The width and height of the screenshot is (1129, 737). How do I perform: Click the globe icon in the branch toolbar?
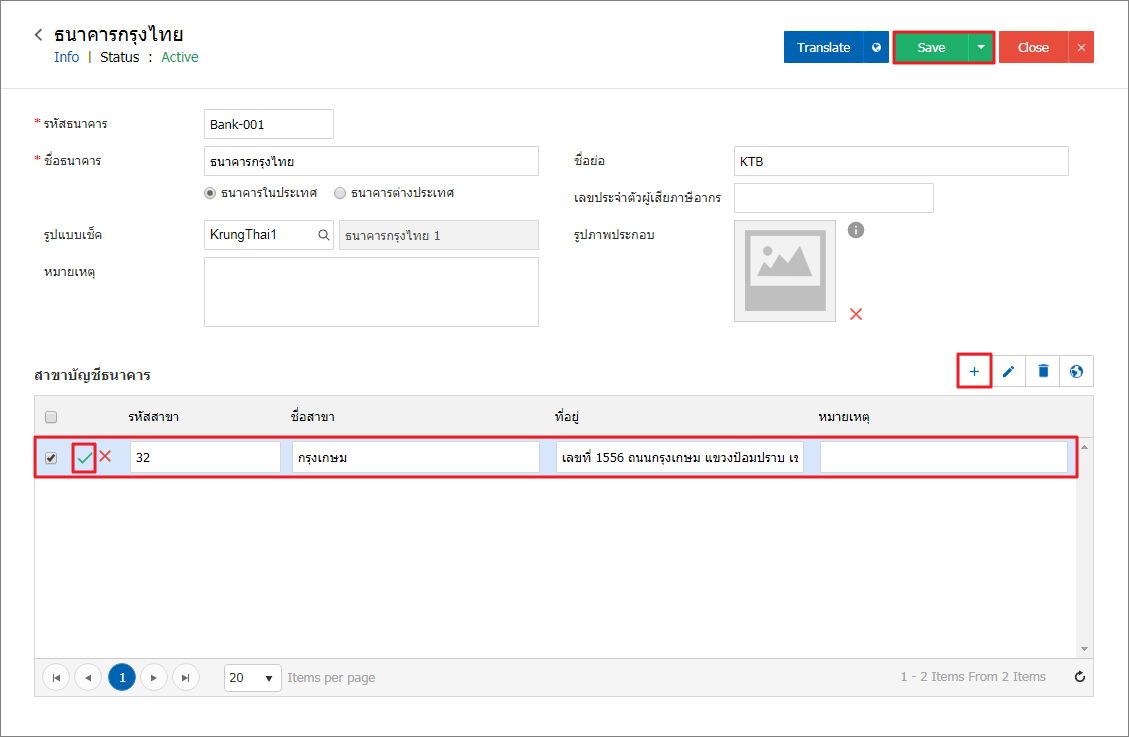pyautogui.click(x=1076, y=371)
